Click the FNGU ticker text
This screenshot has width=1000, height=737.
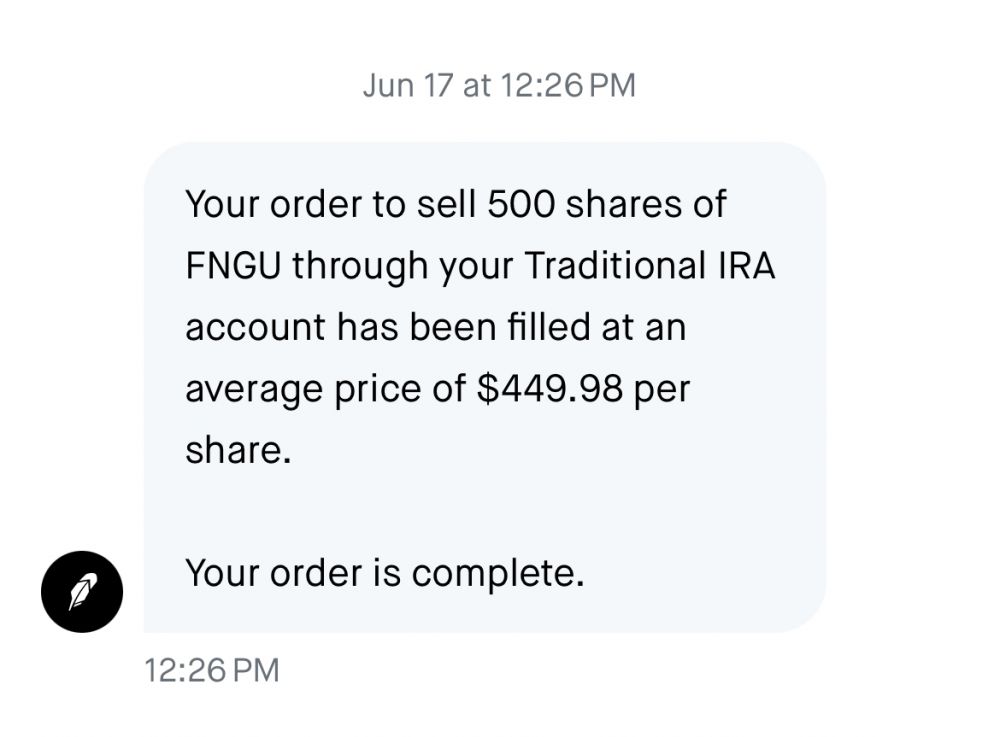pos(233,265)
